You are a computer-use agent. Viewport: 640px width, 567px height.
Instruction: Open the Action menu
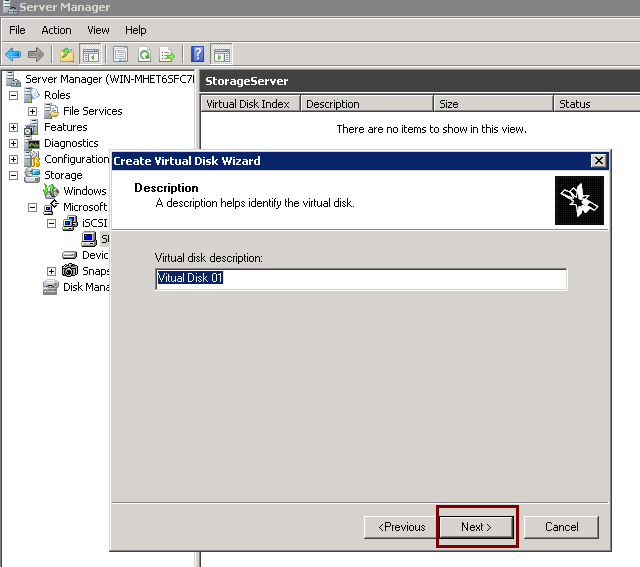click(x=56, y=30)
